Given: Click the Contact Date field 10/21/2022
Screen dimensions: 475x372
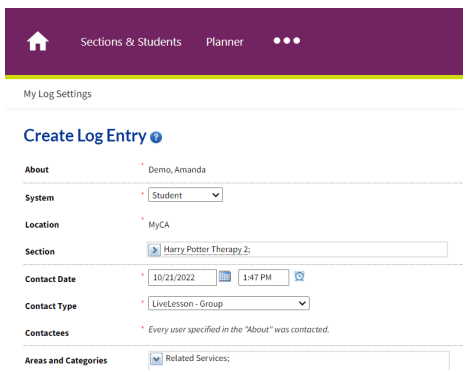Looking at the screenshot, I should 182,277.
